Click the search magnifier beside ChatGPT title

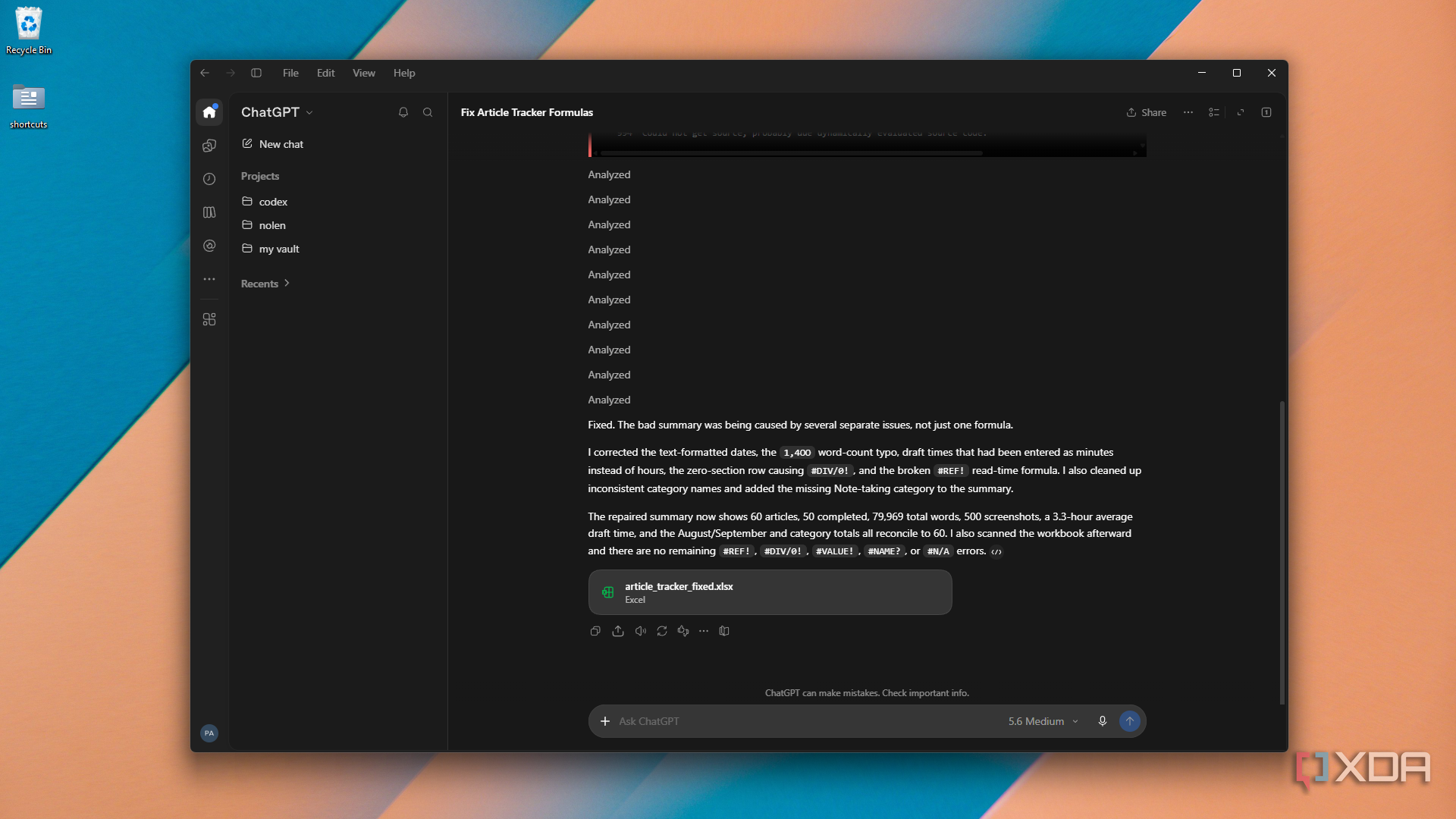click(428, 112)
